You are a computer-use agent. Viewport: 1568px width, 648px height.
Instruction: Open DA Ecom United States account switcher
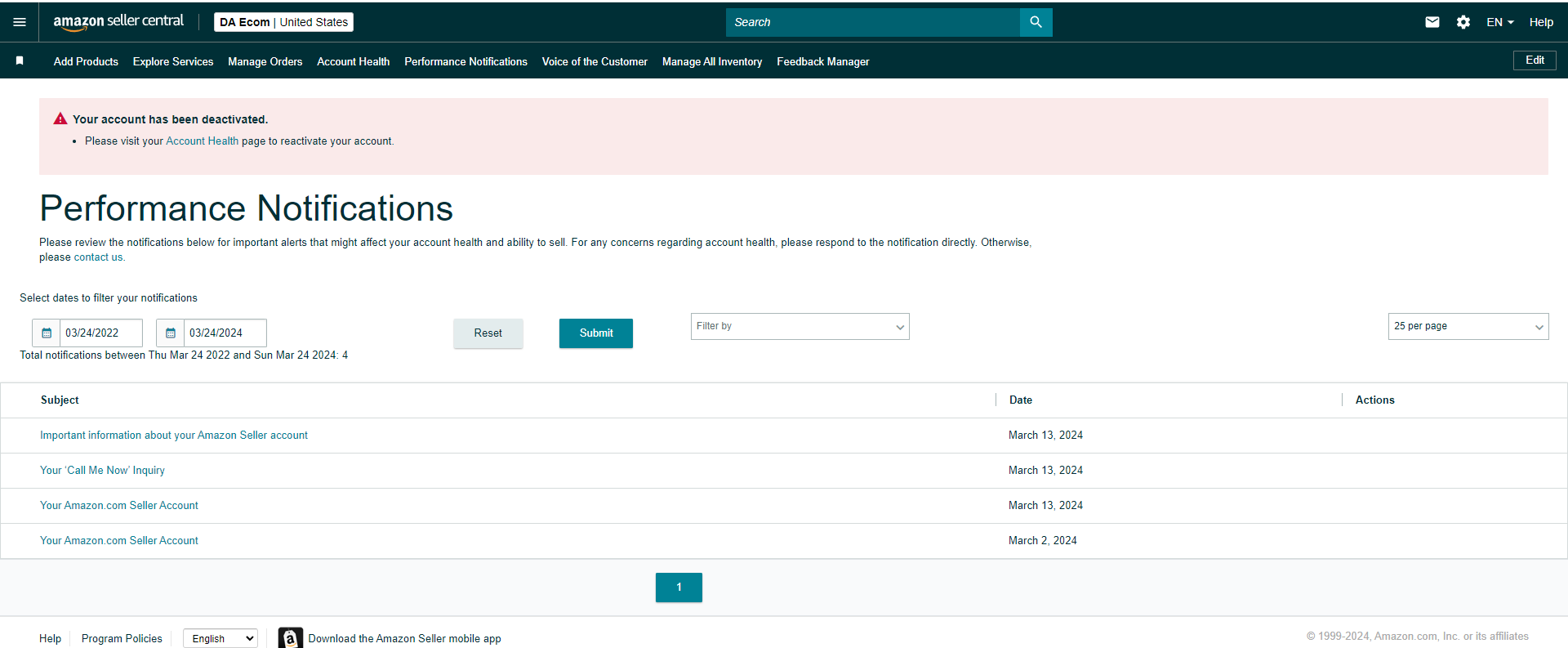[283, 22]
